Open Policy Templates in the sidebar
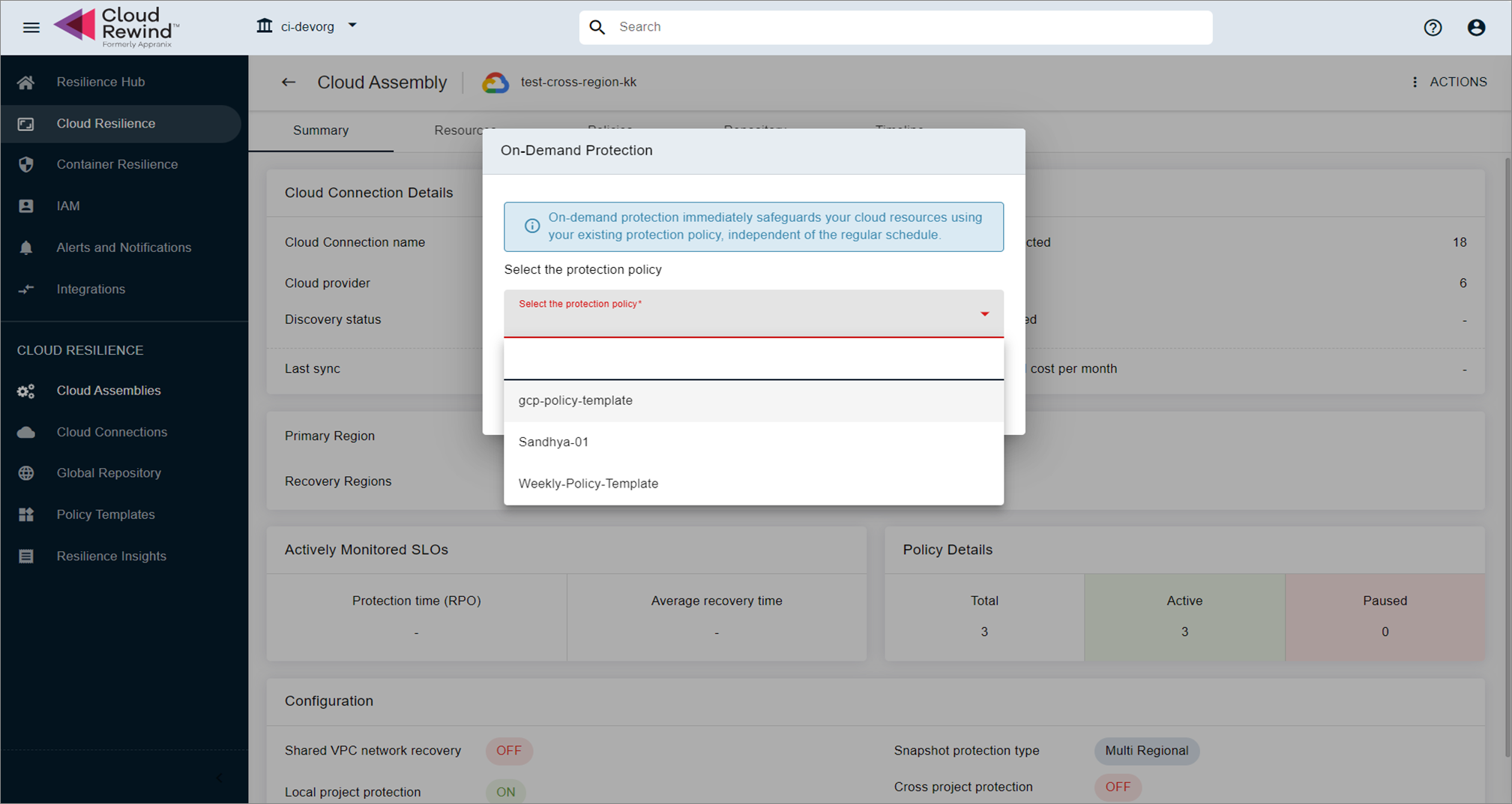The width and height of the screenshot is (1512, 804). (106, 514)
